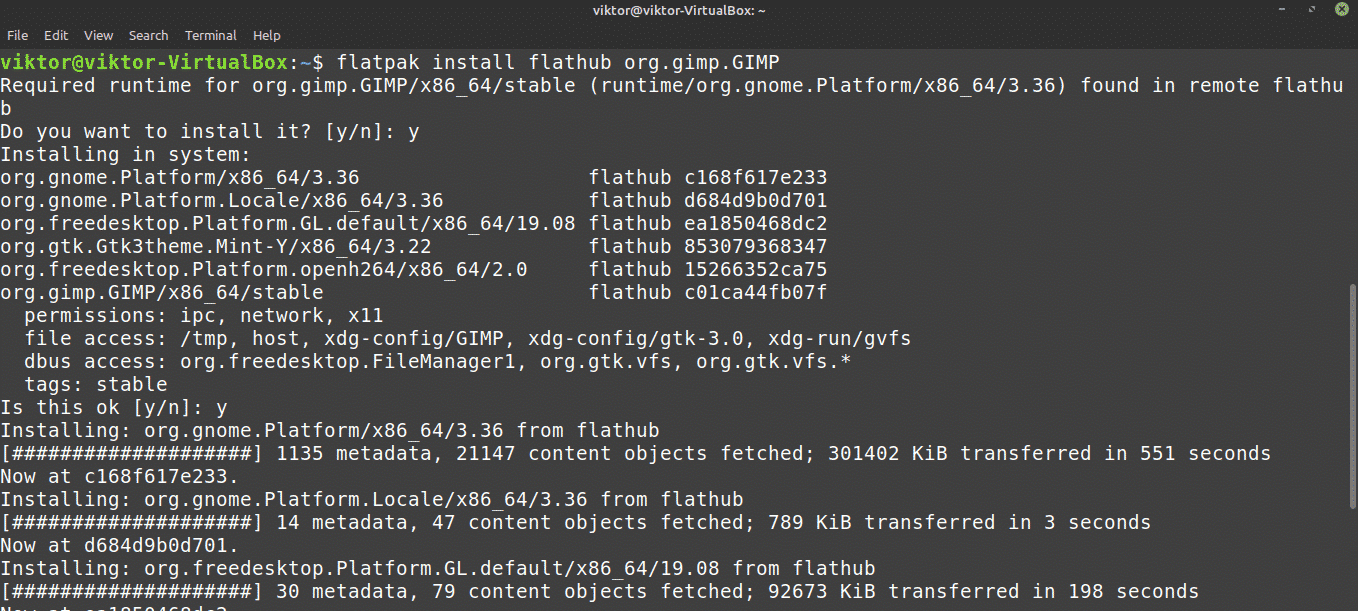
Task: Maximize the terminal window
Action: click(x=1311, y=10)
